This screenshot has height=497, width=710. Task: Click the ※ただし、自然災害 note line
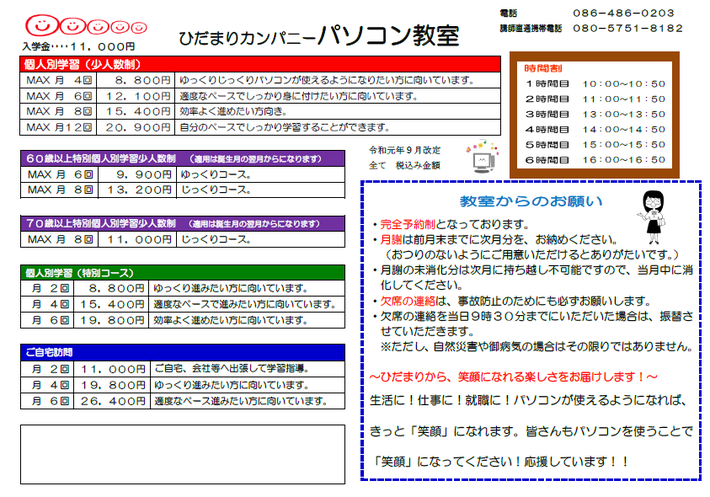[x=537, y=347]
